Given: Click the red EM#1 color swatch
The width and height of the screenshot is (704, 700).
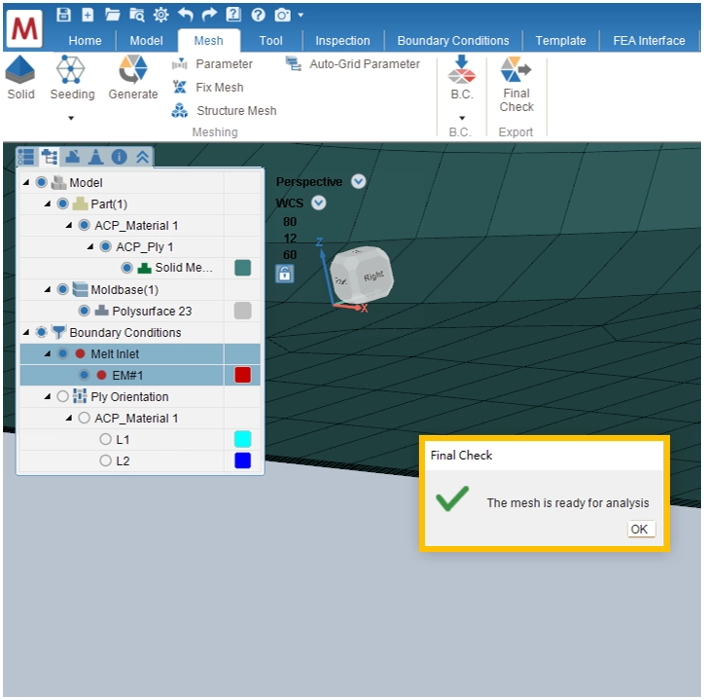Looking at the screenshot, I should coord(242,375).
